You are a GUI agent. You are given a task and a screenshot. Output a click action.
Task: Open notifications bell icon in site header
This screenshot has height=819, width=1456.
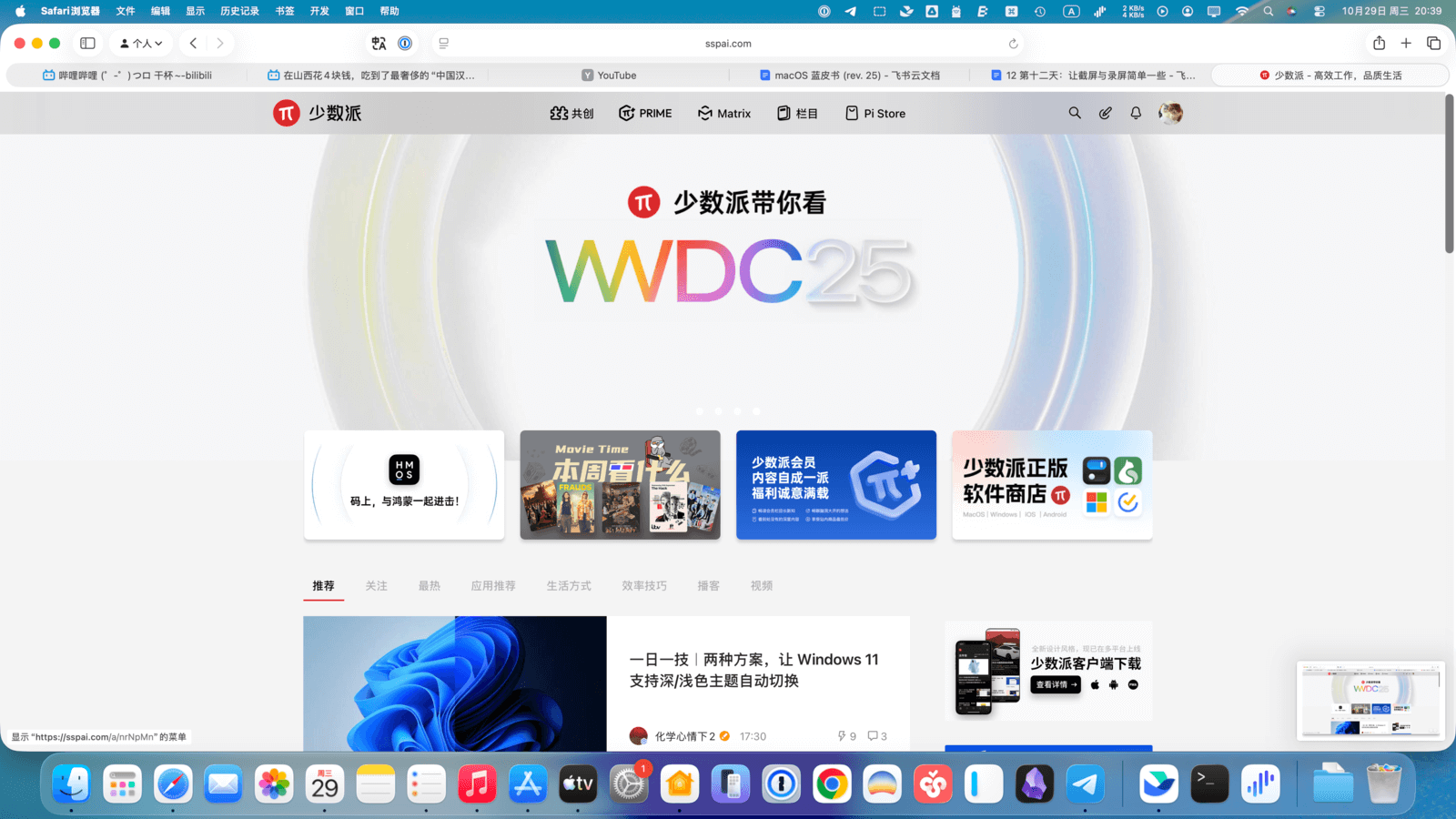[x=1136, y=113]
